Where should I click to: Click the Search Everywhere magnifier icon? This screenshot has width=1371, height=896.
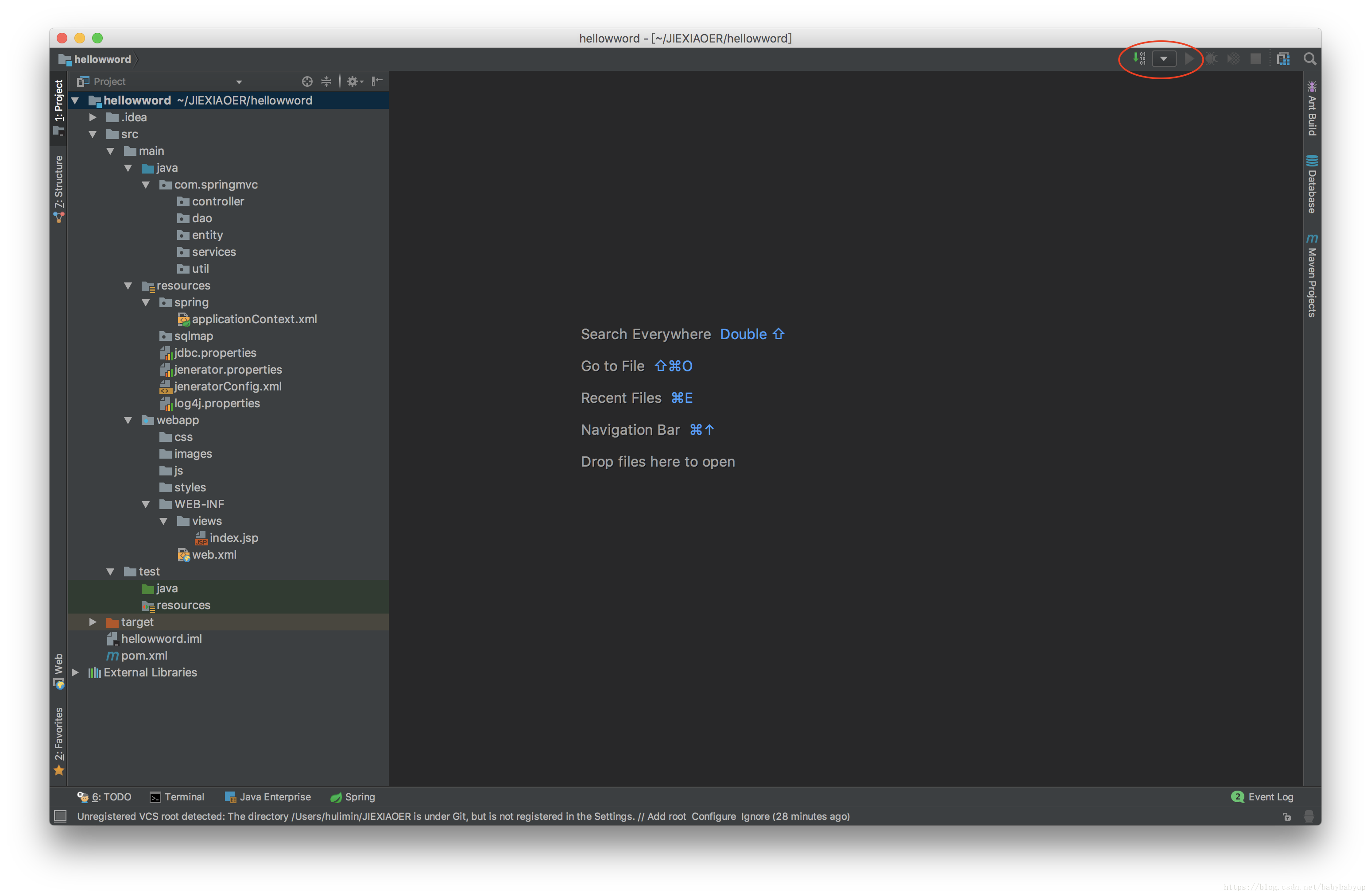click(x=1309, y=58)
